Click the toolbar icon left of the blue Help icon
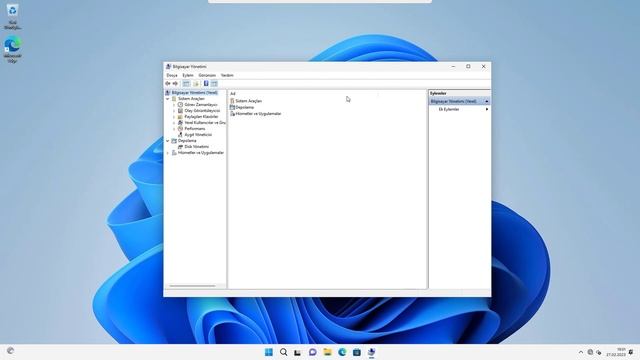The height and width of the screenshot is (360, 640). pos(196,84)
